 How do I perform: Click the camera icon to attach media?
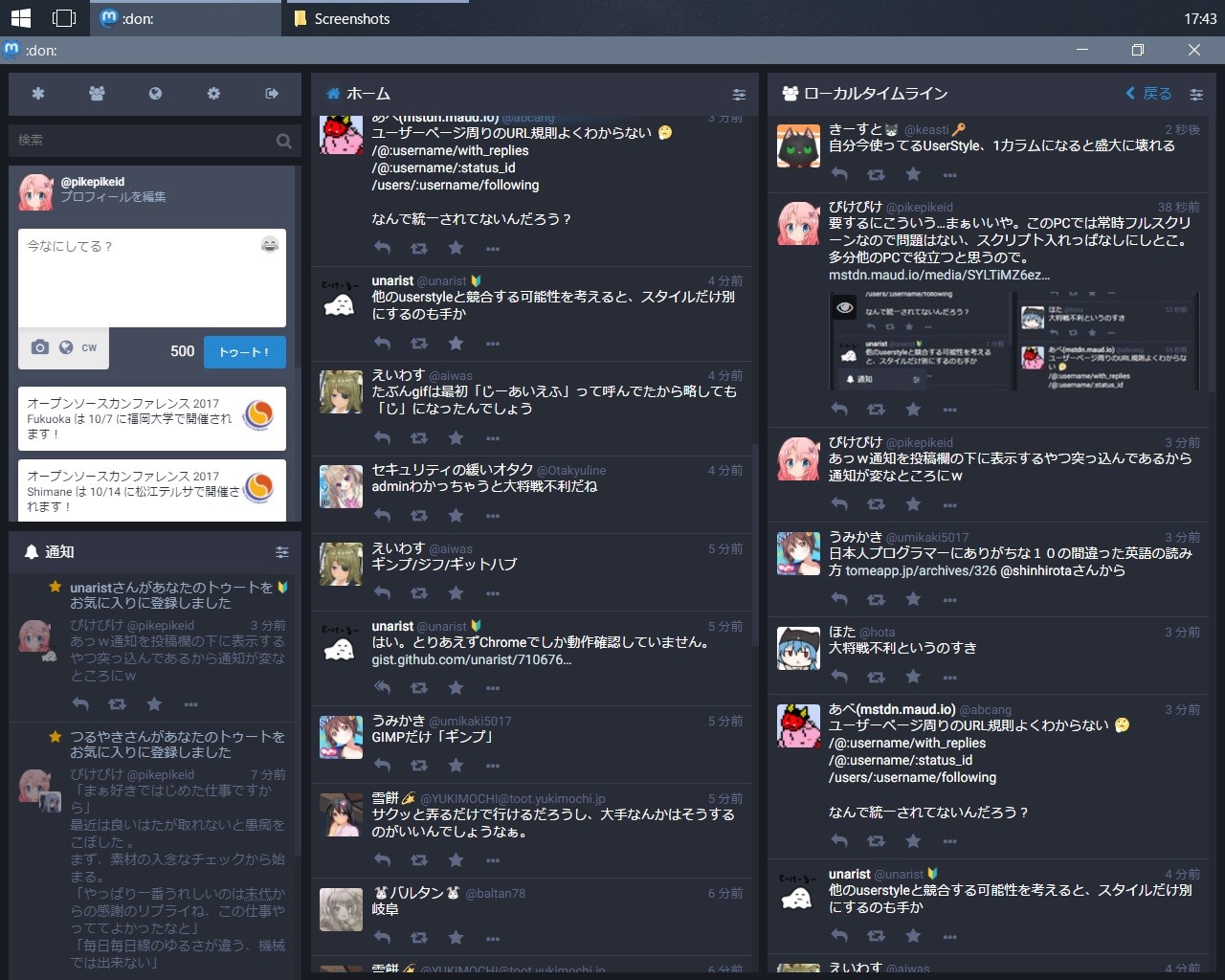tap(40, 347)
